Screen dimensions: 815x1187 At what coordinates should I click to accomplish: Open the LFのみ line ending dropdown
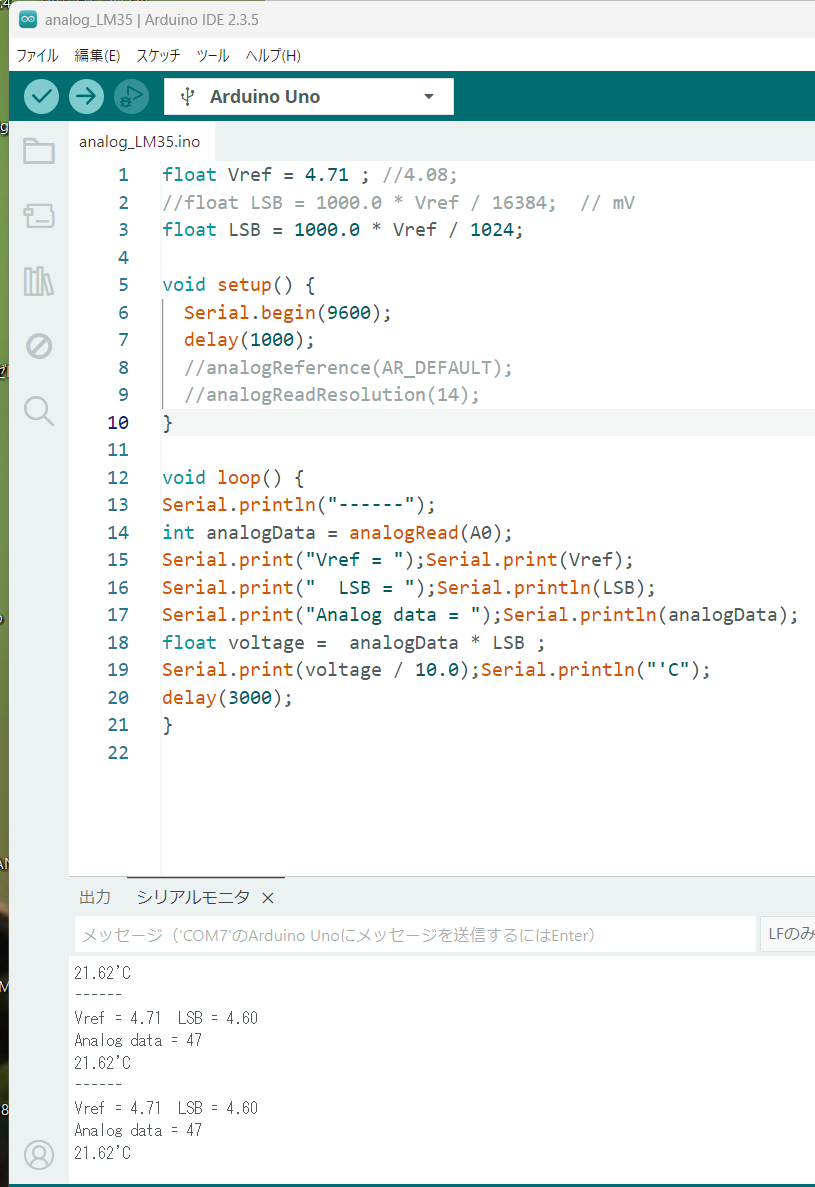point(788,934)
